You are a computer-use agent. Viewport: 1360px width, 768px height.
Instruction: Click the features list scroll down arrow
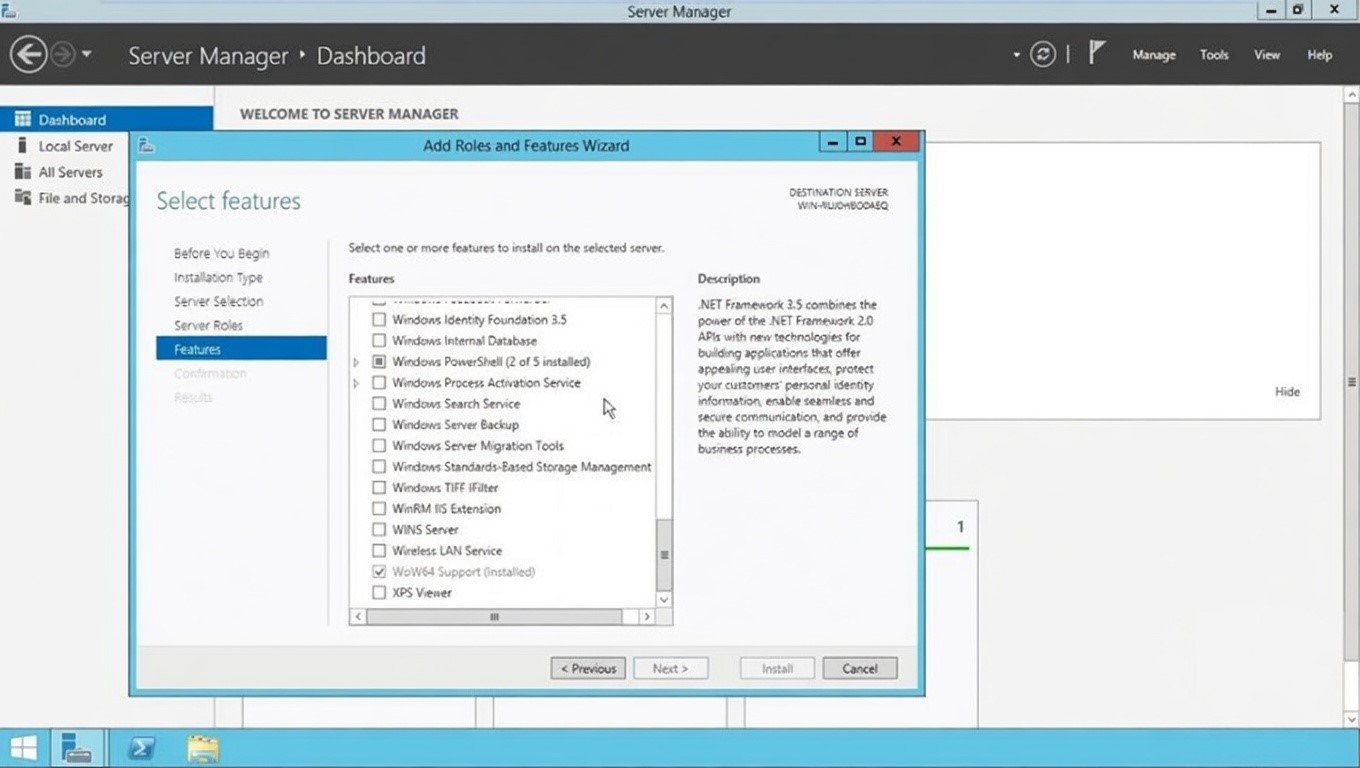[x=663, y=599]
